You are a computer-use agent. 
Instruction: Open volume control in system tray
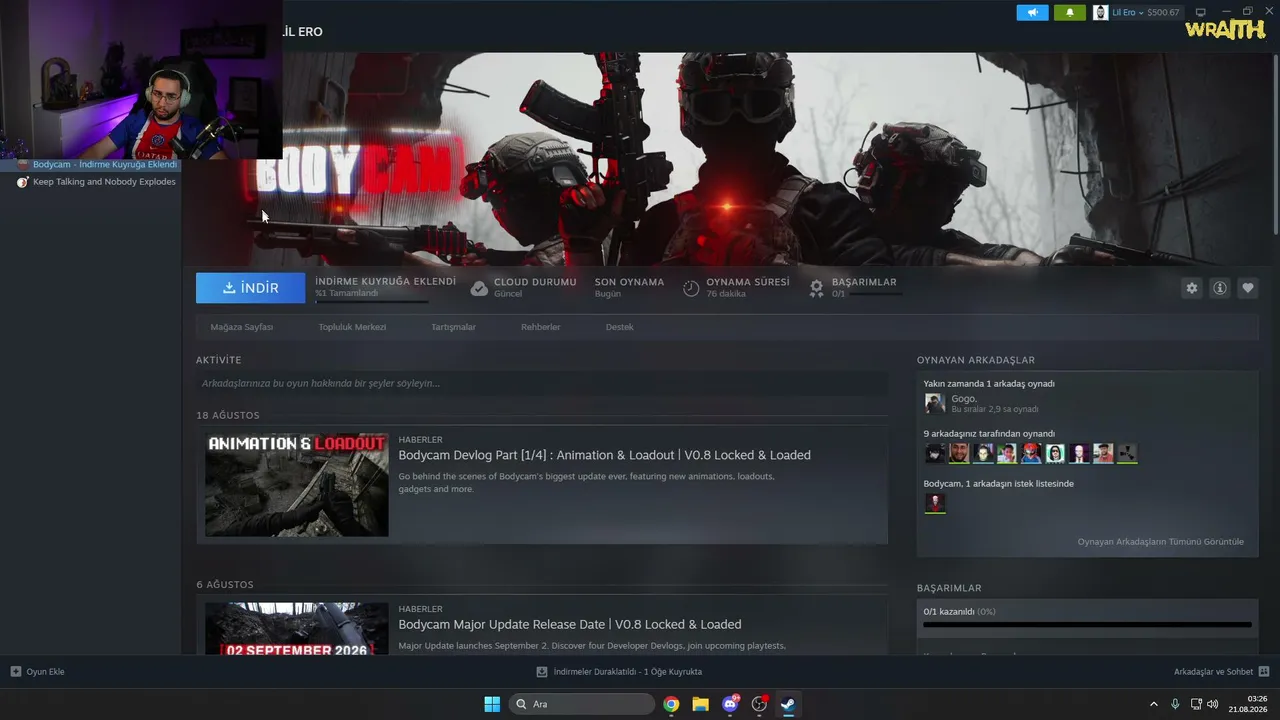pyautogui.click(x=1213, y=704)
